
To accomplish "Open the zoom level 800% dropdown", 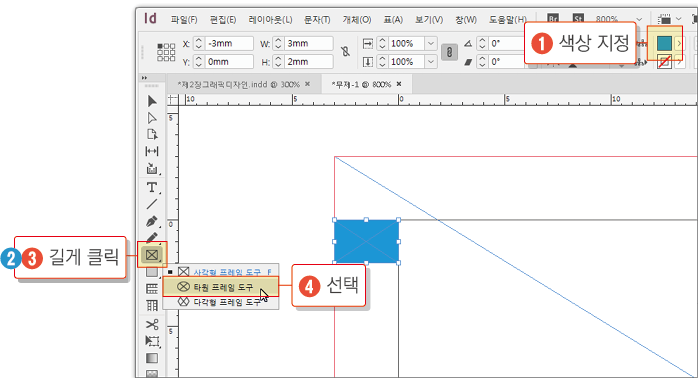I will 639,19.
